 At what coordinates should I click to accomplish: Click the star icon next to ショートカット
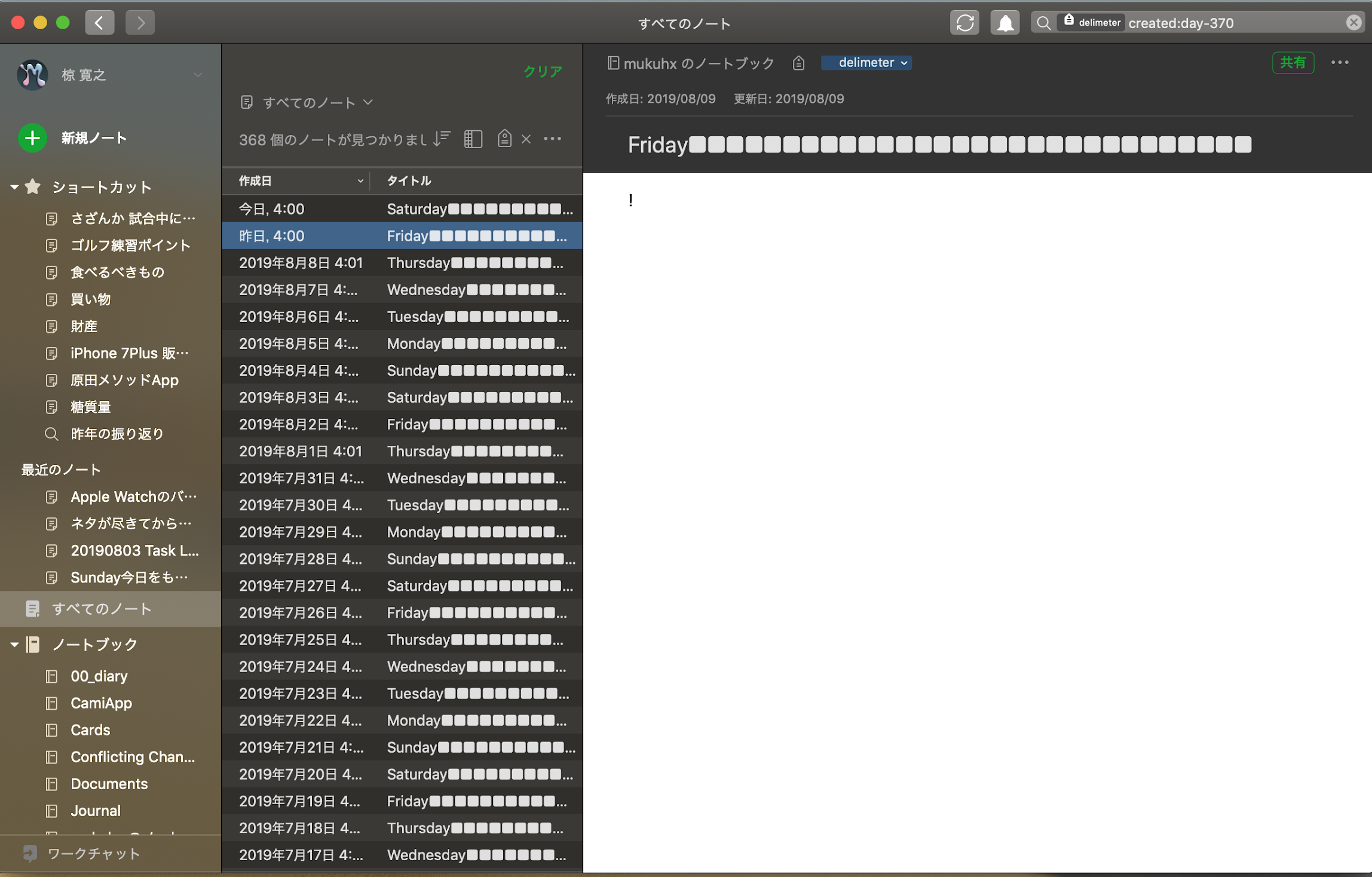point(33,187)
